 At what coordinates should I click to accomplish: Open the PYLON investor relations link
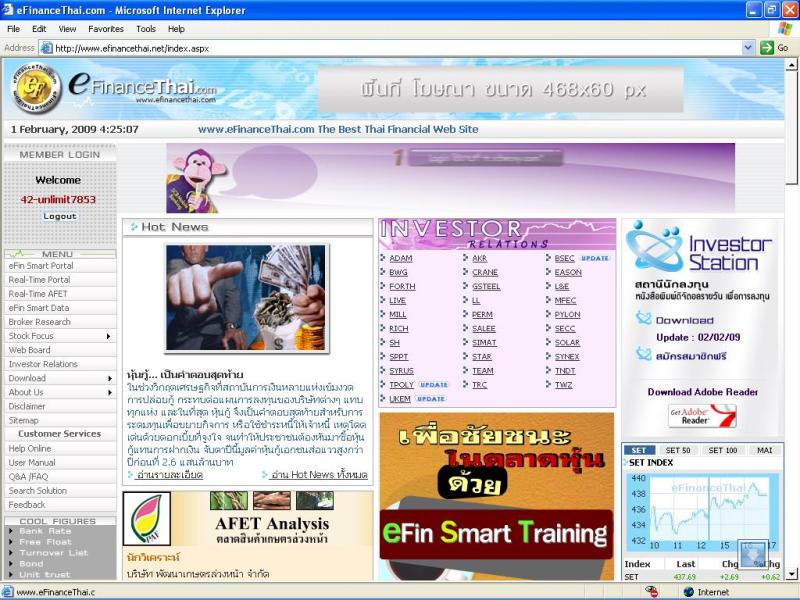(x=567, y=314)
